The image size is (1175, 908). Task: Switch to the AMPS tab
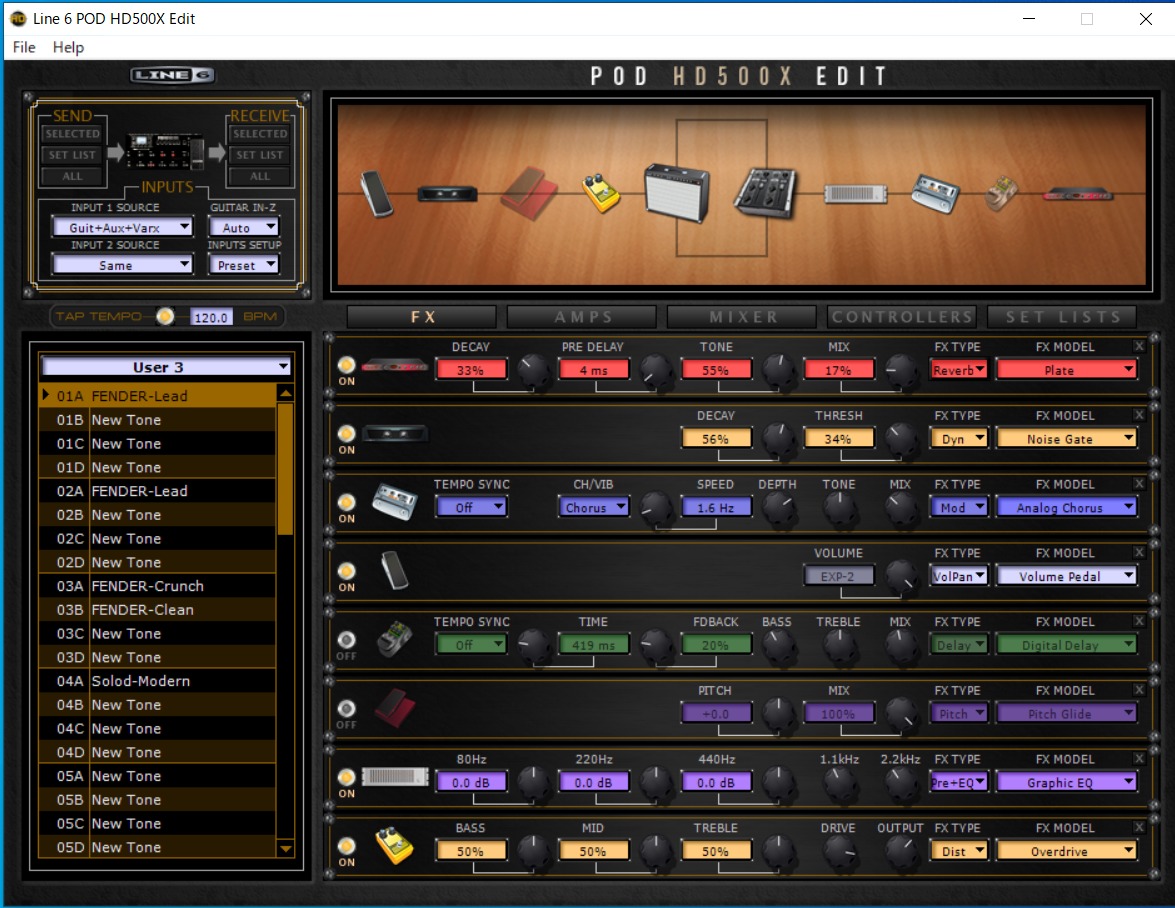[582, 317]
